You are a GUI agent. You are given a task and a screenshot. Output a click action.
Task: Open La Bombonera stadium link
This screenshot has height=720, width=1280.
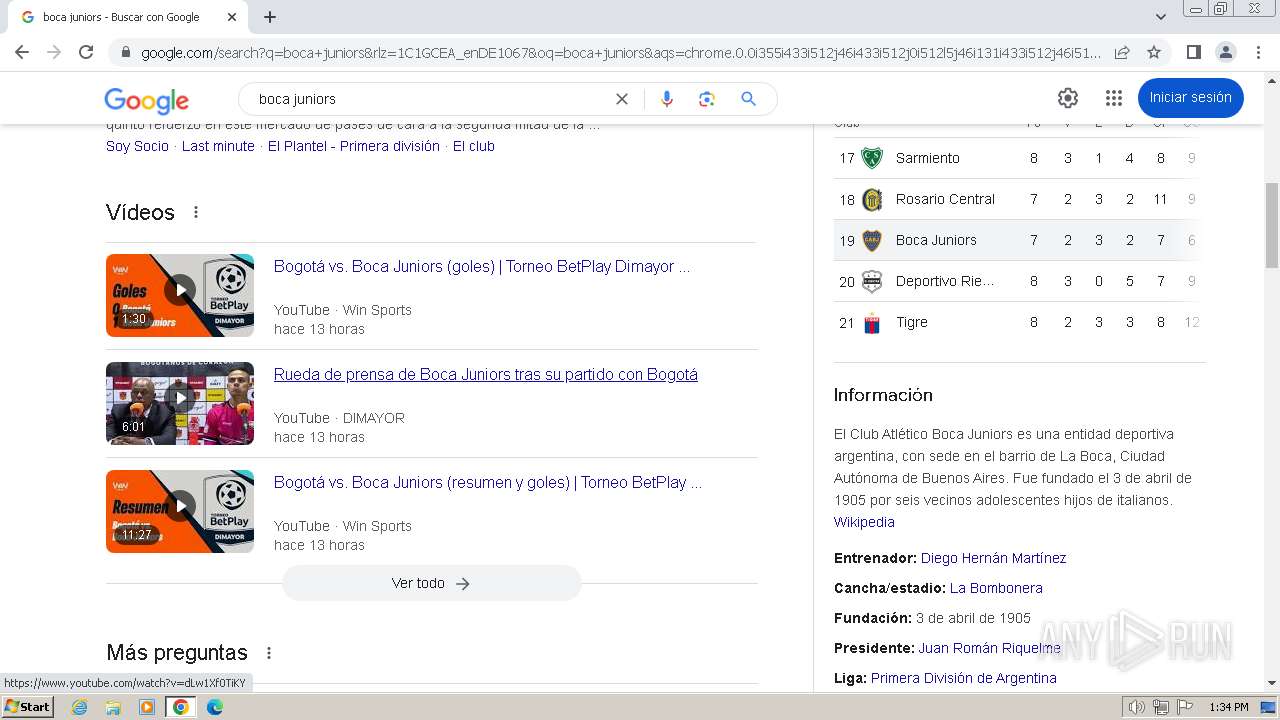click(996, 588)
